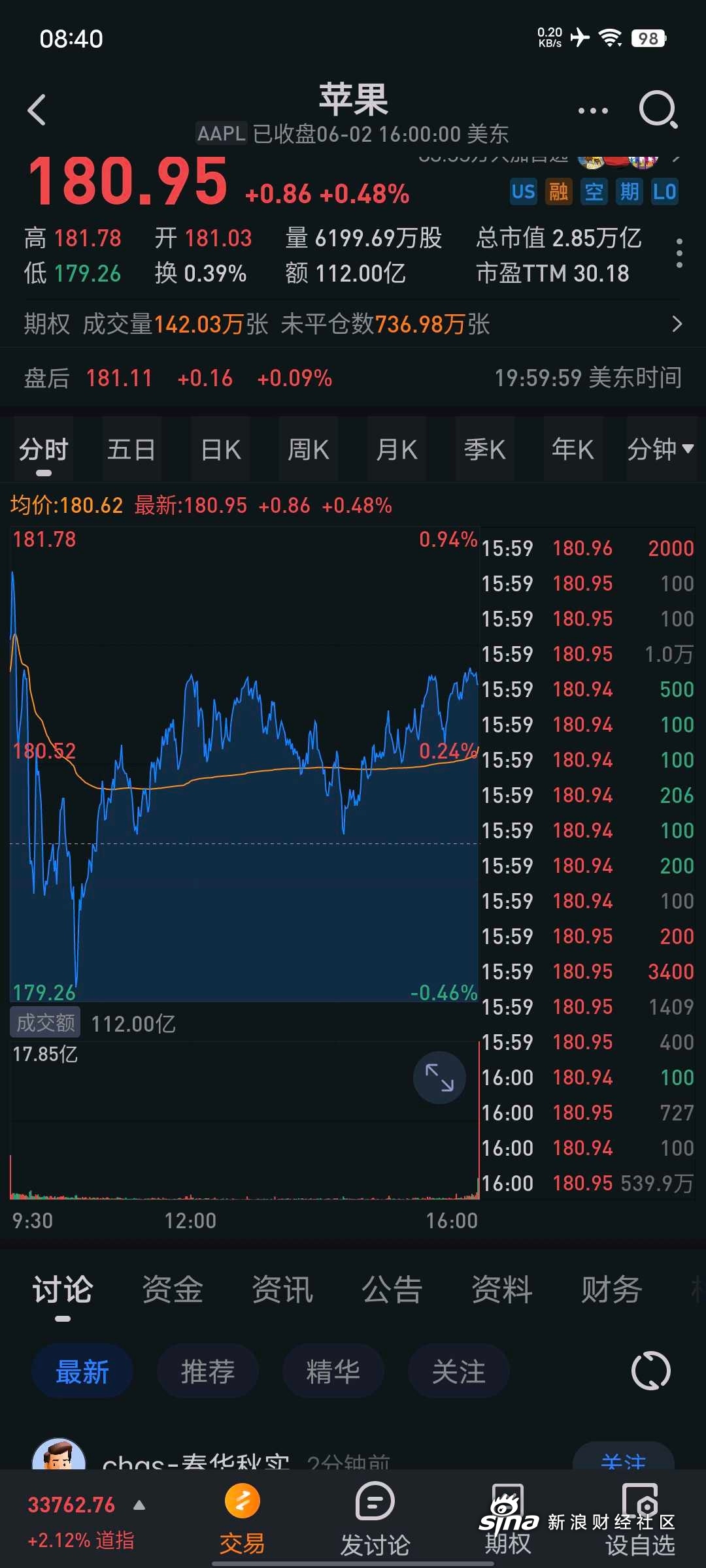Open the 资料 company profile tab
This screenshot has height=1568, width=706.
point(502,1291)
